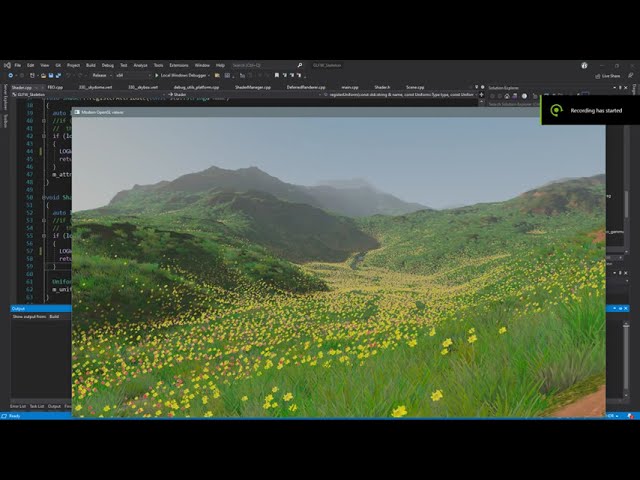Open the Shader class scope dropdown
Viewport: 640px width, 480px height.
click(244, 95)
